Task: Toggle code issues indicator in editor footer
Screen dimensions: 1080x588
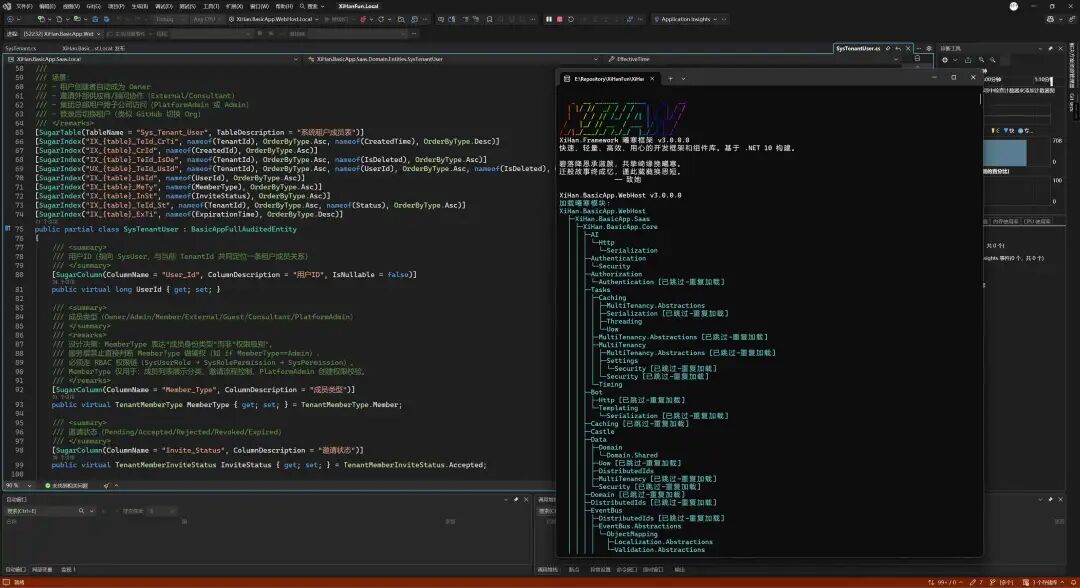Action: click(66, 485)
